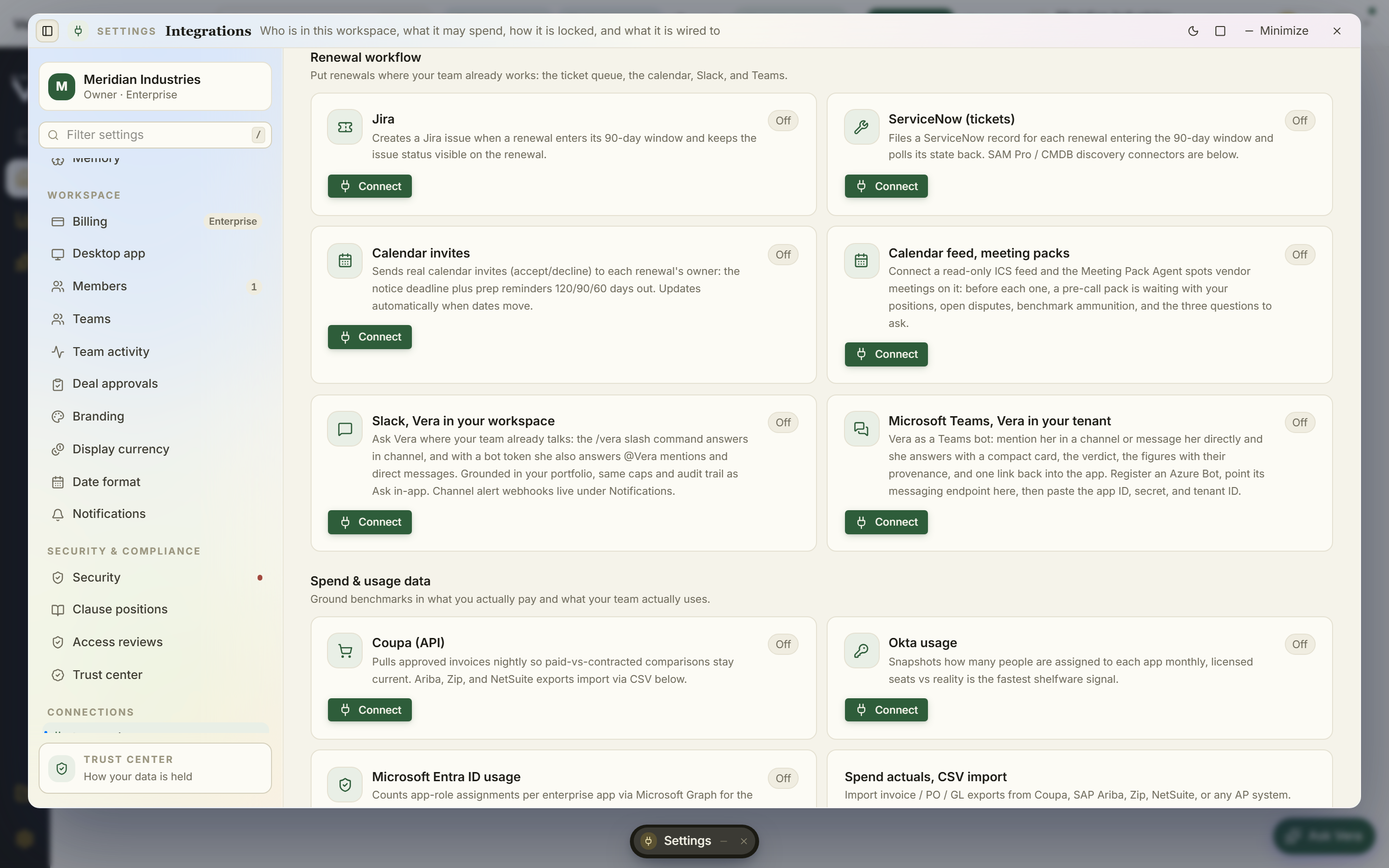The image size is (1389, 868).
Task: Open Meridian Industries workspace card
Action: tap(155, 87)
